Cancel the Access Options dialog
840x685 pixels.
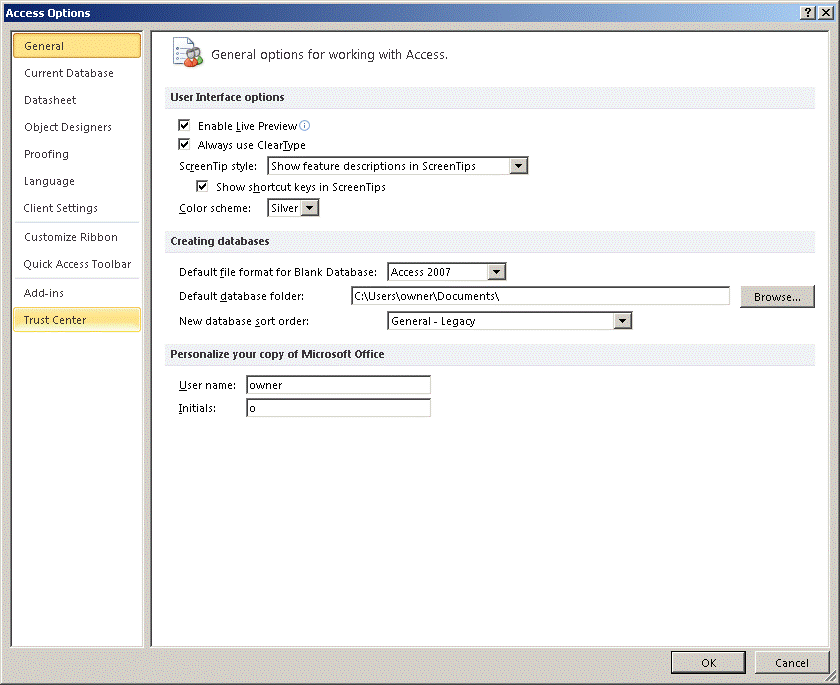792,662
